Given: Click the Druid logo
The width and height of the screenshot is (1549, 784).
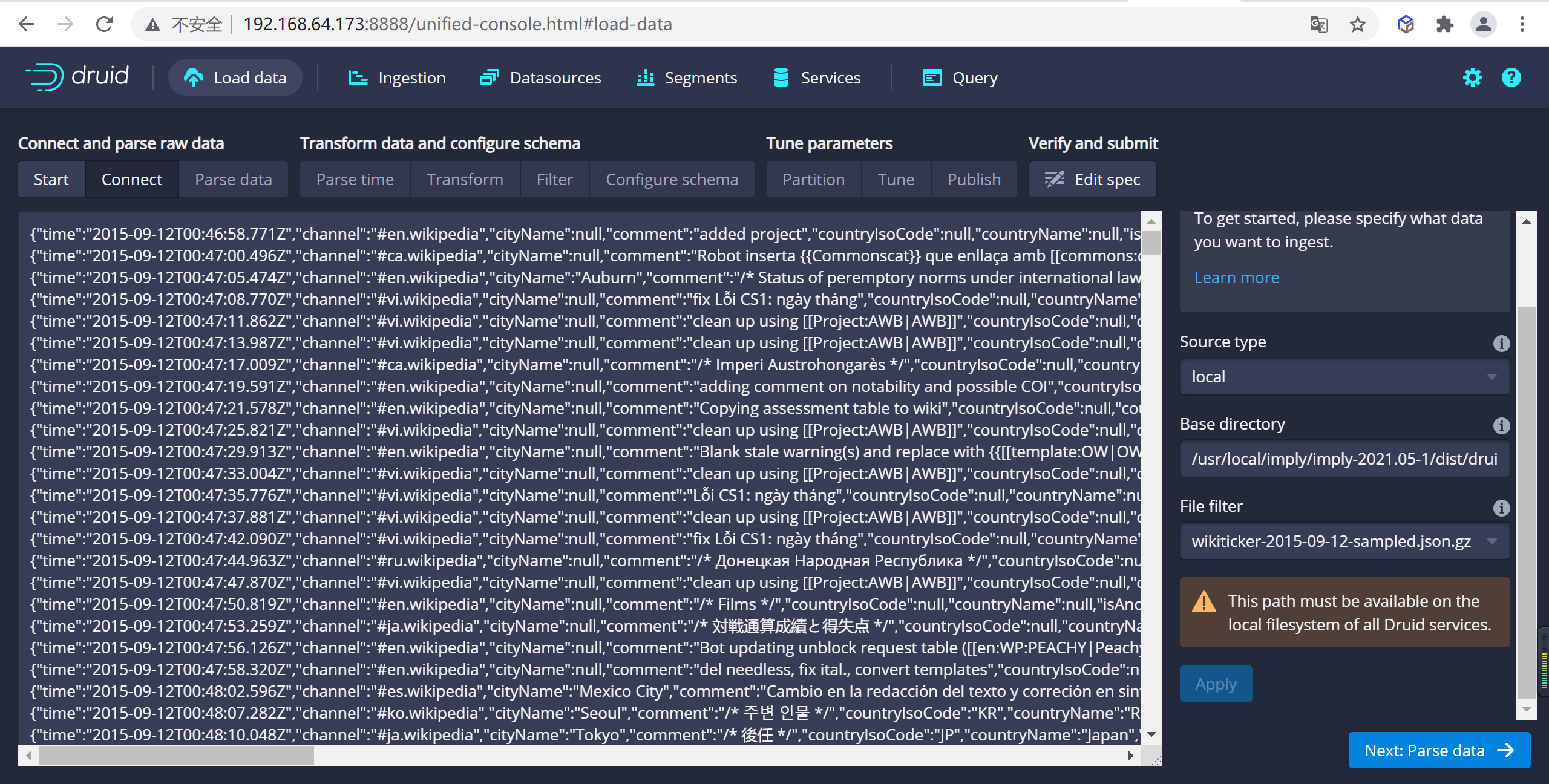Looking at the screenshot, I should tap(77, 77).
